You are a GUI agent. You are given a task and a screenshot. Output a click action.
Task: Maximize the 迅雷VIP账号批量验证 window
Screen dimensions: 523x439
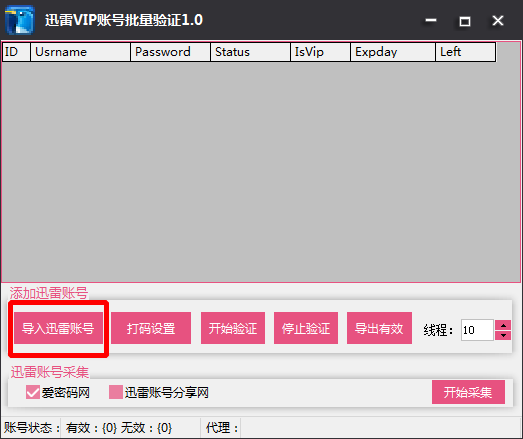click(x=465, y=21)
